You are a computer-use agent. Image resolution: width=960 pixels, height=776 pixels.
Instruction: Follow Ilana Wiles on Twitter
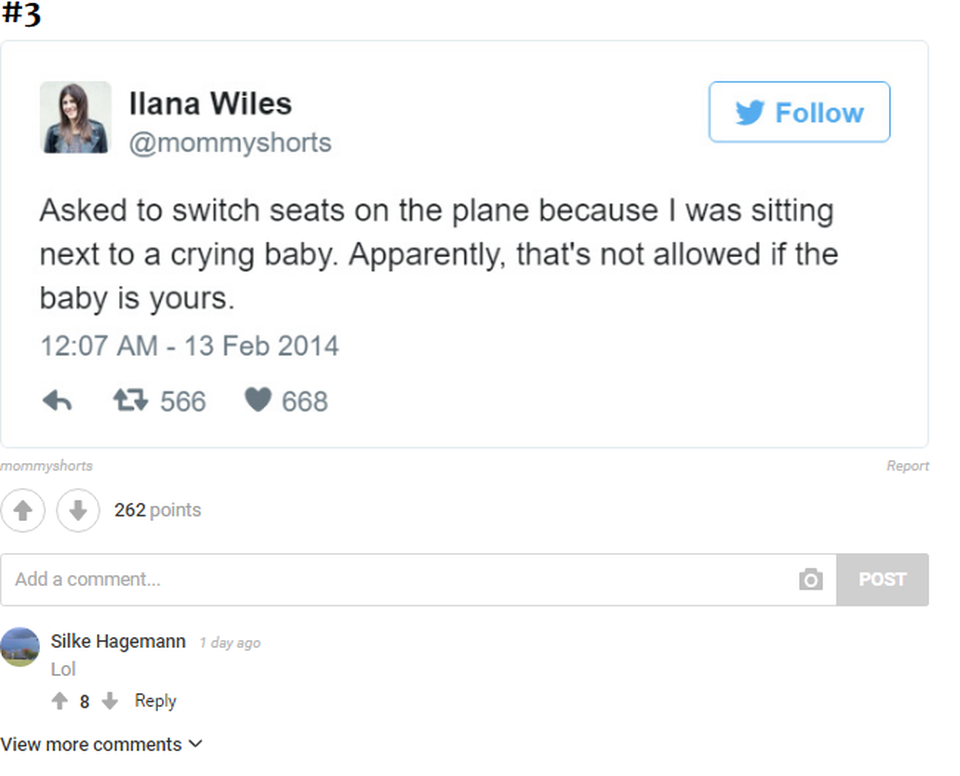click(x=799, y=112)
